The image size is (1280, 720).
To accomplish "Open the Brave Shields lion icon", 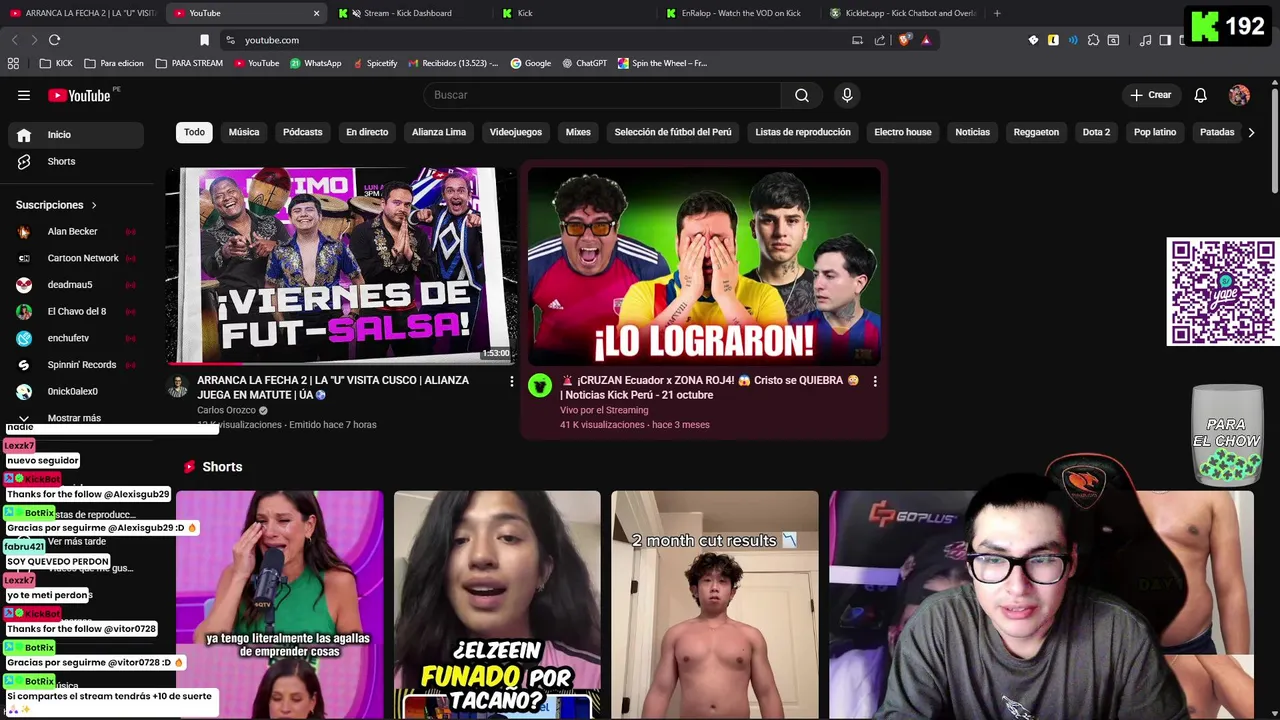I will pyautogui.click(x=905, y=40).
